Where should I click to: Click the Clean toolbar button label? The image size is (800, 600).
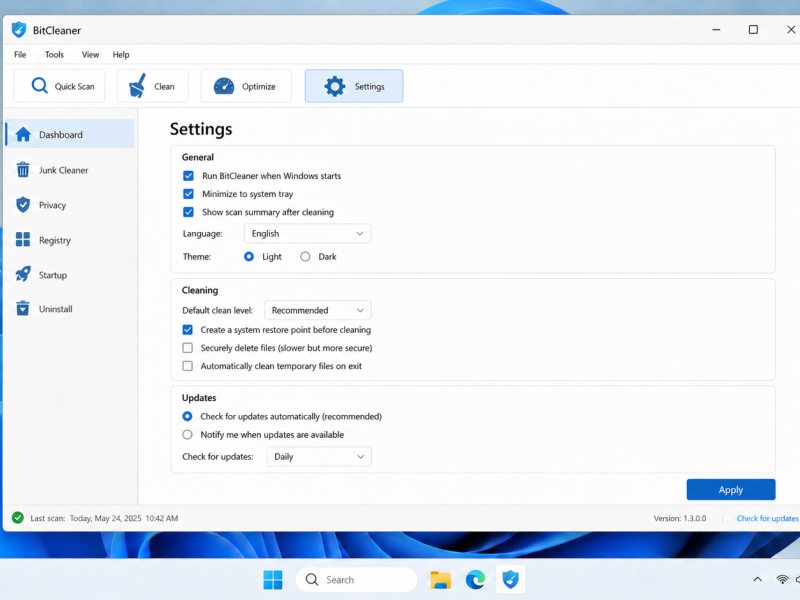[x=164, y=86]
